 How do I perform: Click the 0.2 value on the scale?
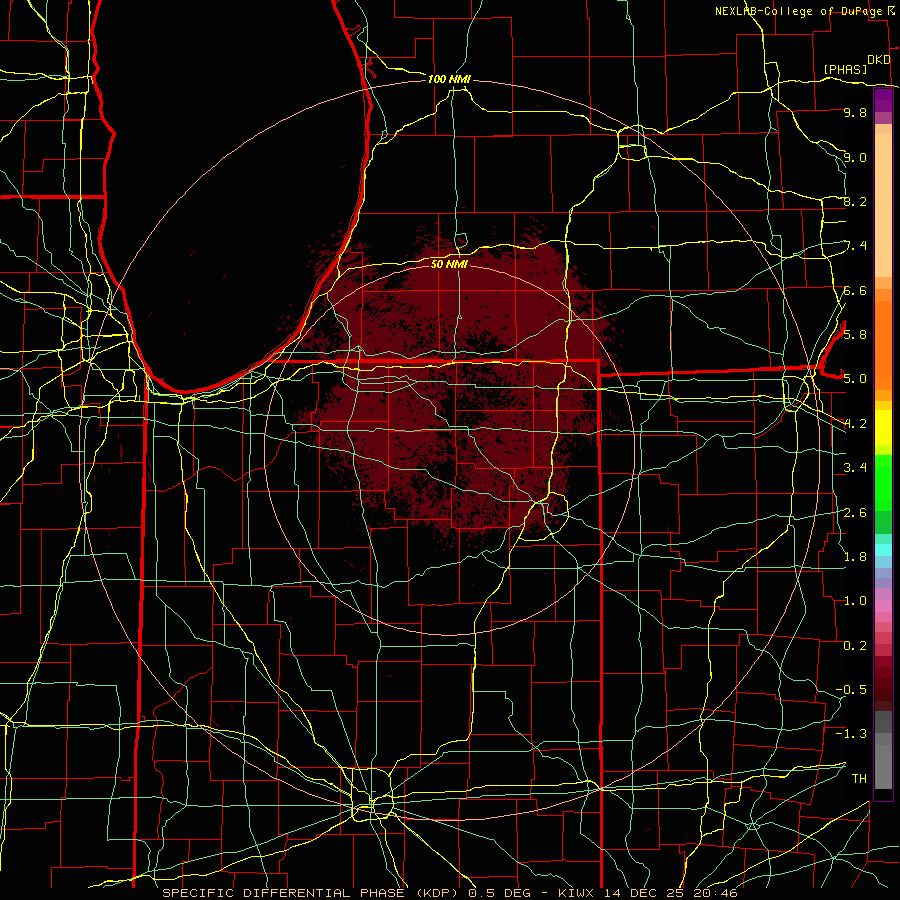click(x=855, y=645)
